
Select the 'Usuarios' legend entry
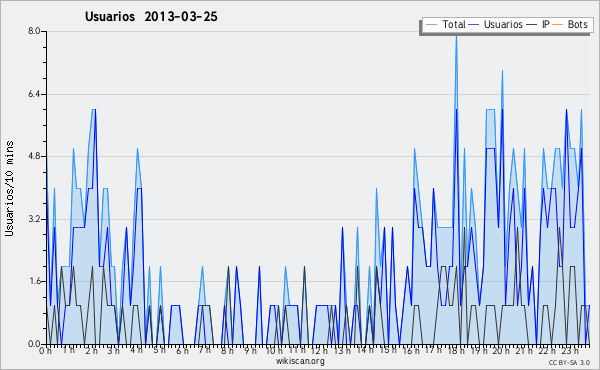496,24
